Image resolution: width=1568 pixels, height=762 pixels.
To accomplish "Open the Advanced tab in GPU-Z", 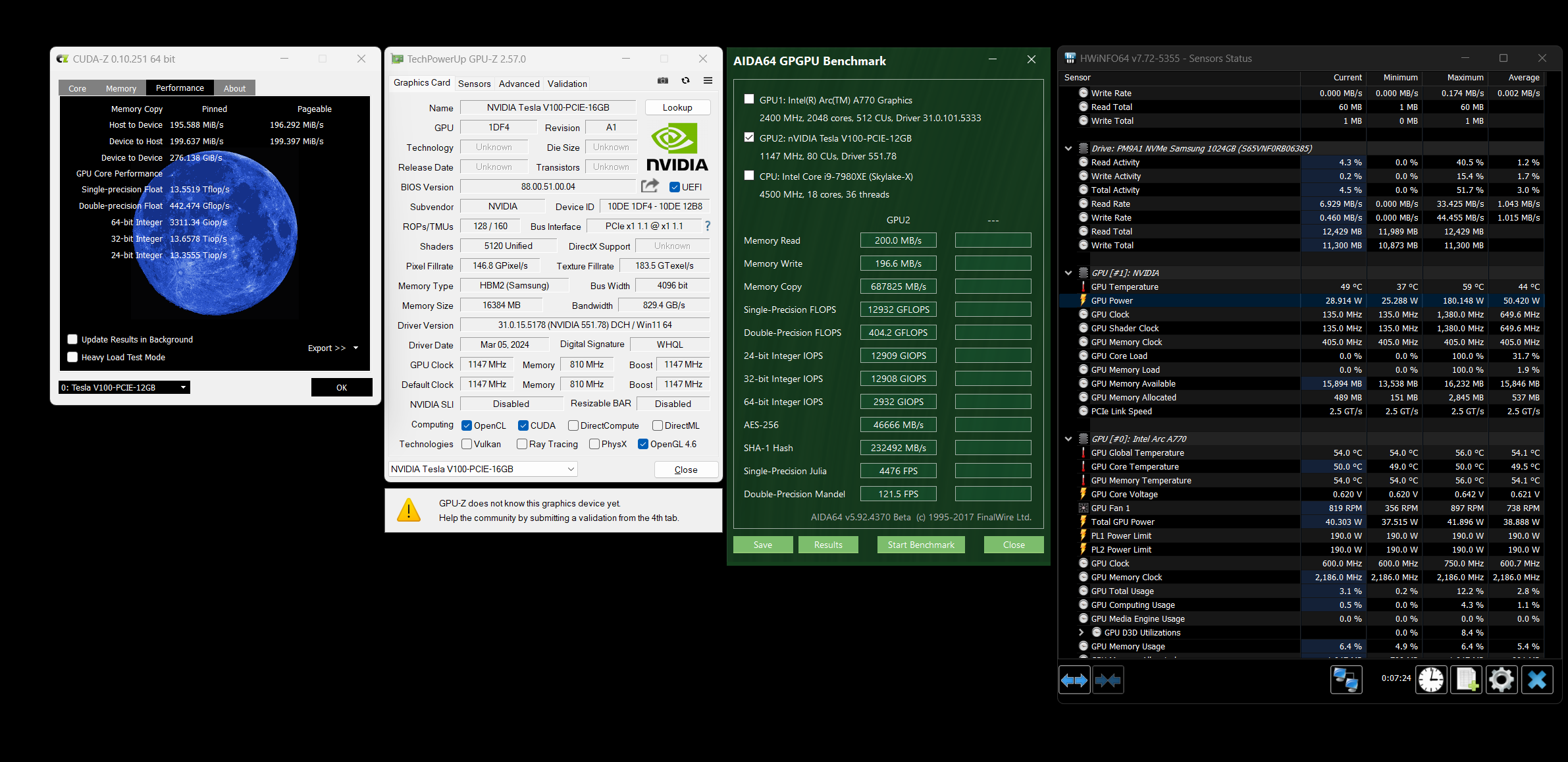I will 519,84.
